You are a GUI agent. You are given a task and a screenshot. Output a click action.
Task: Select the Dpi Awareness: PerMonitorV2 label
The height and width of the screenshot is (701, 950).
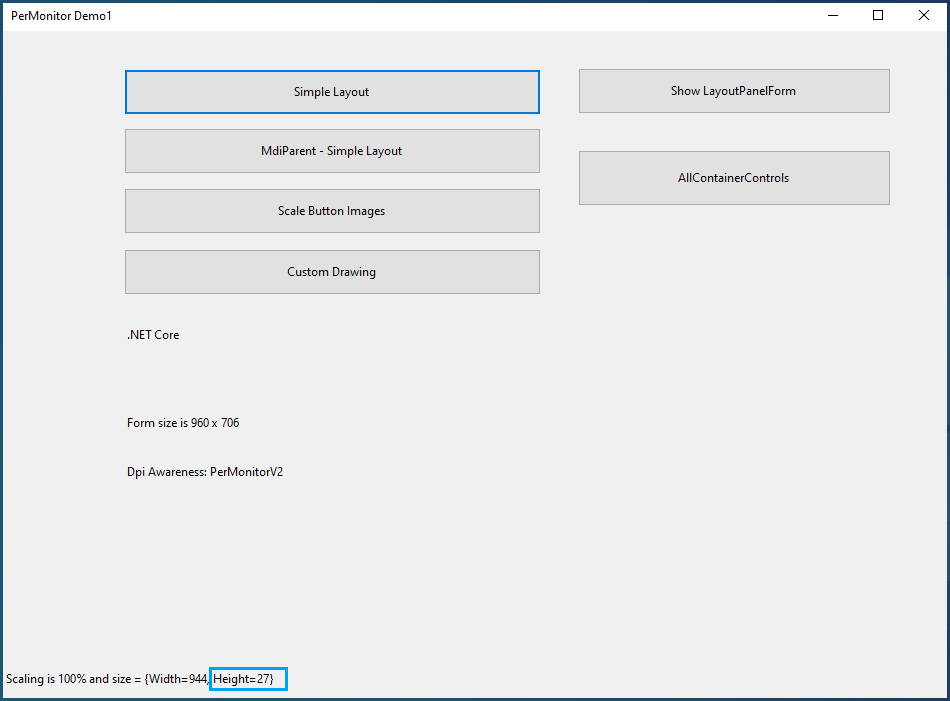[204, 471]
